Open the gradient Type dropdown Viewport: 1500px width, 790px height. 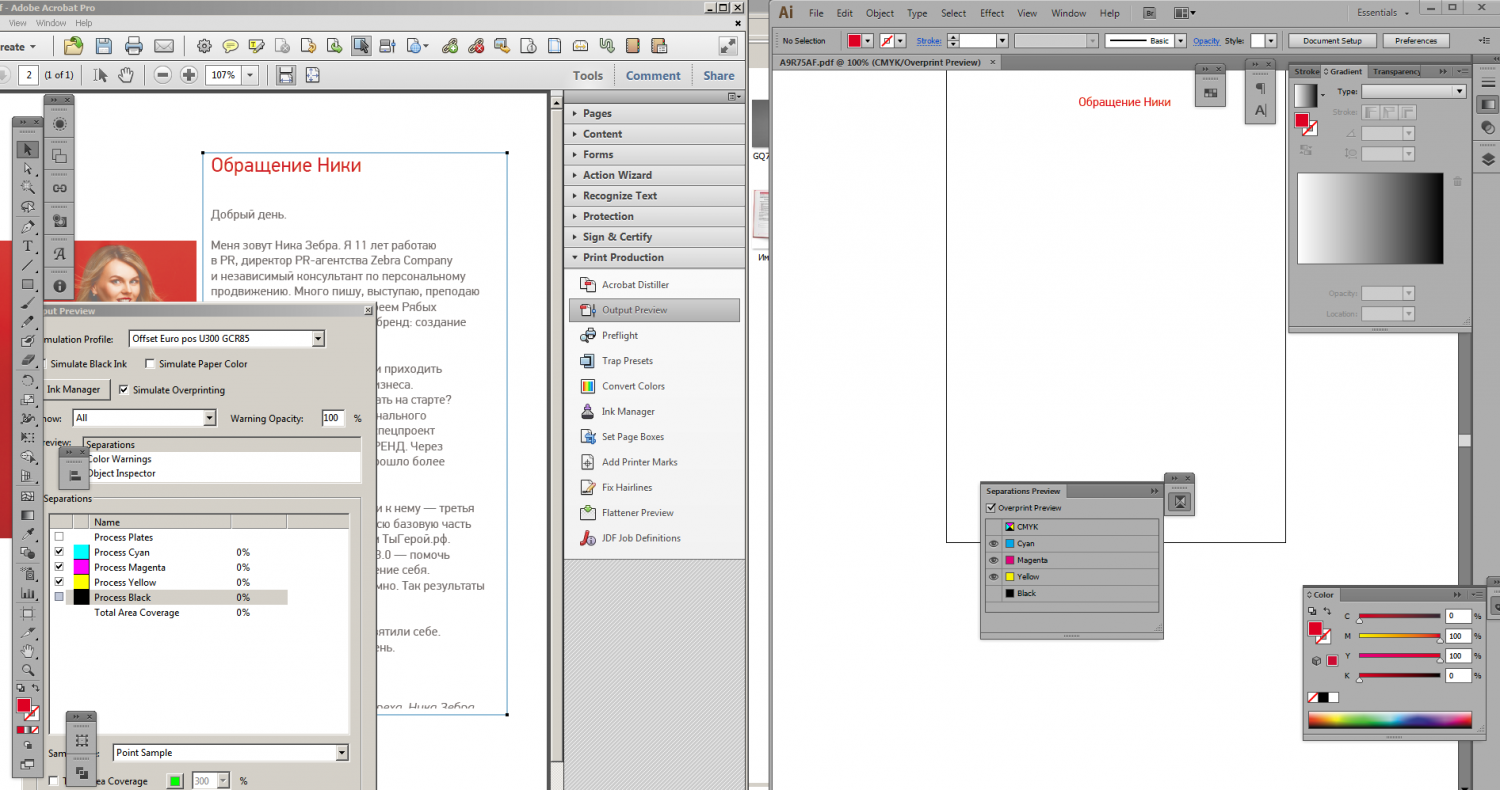tap(1413, 91)
